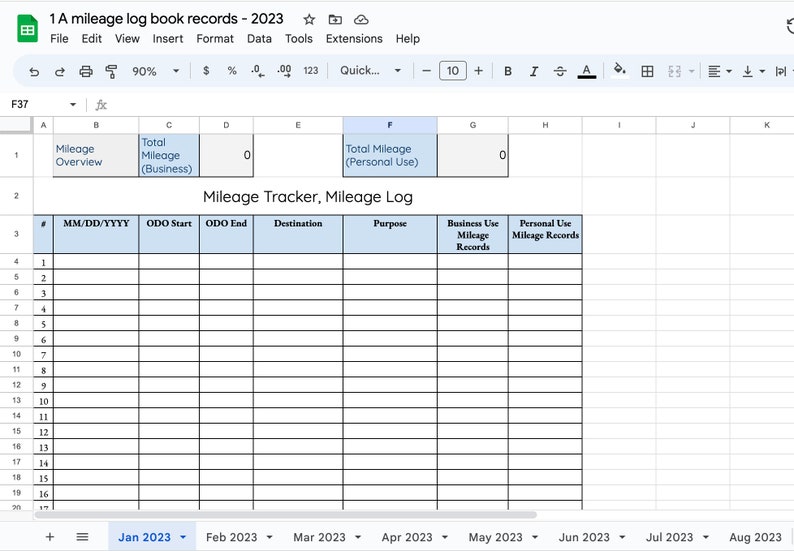This screenshot has width=794, height=551.
Task: Toggle strikethrough formatting
Action: pyautogui.click(x=560, y=71)
